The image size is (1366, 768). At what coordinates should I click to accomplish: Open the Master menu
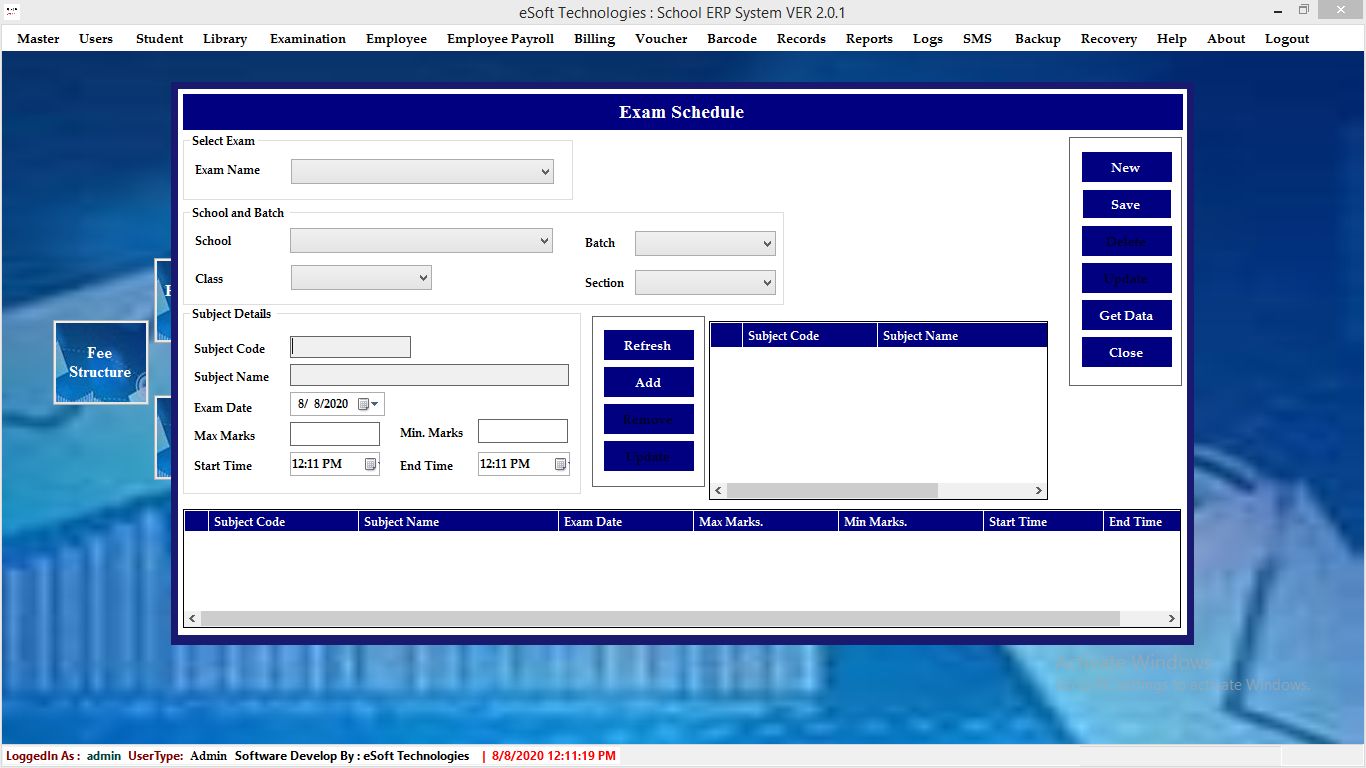[x=38, y=39]
